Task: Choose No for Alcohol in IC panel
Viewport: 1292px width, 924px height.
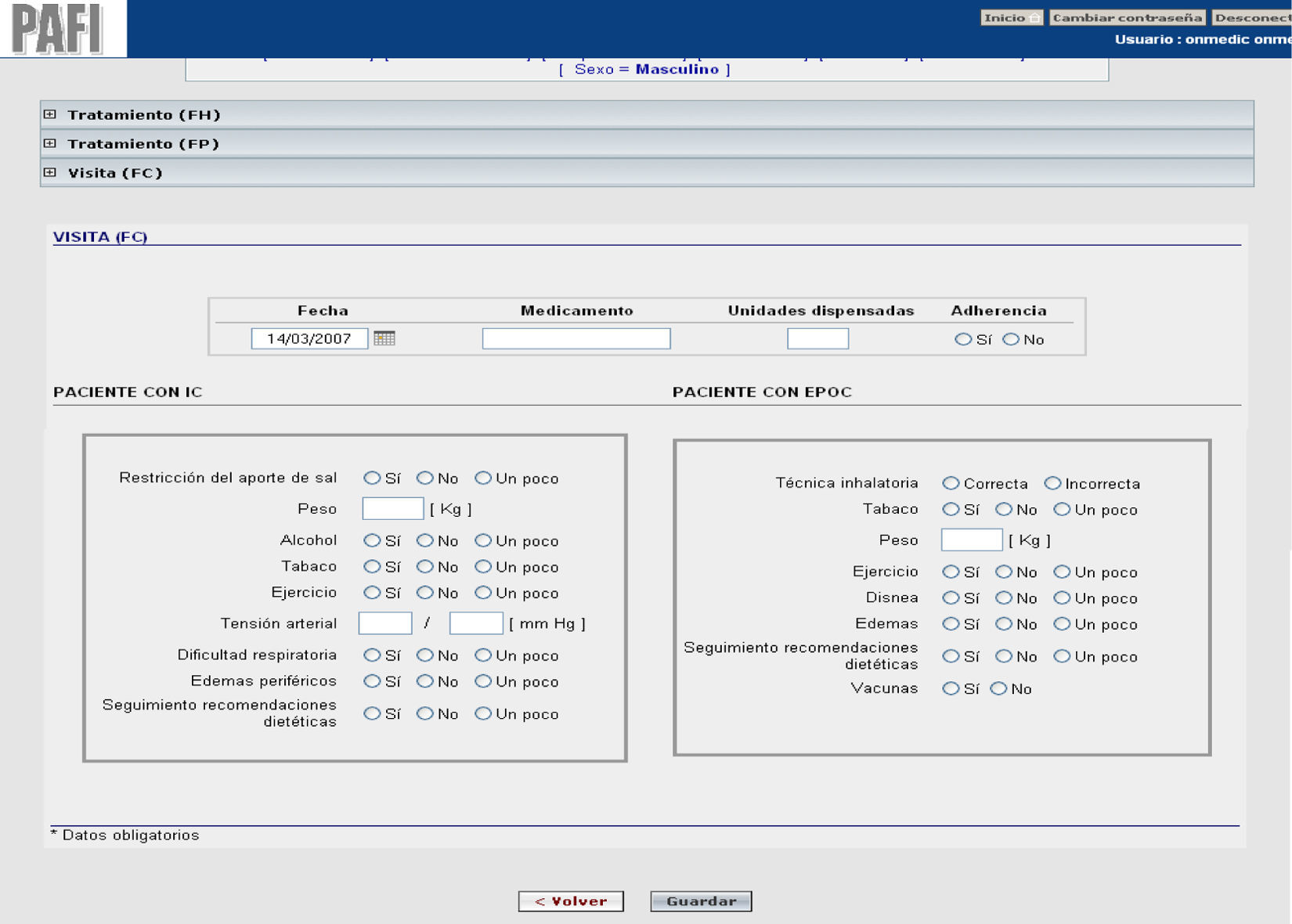Action: pos(425,540)
